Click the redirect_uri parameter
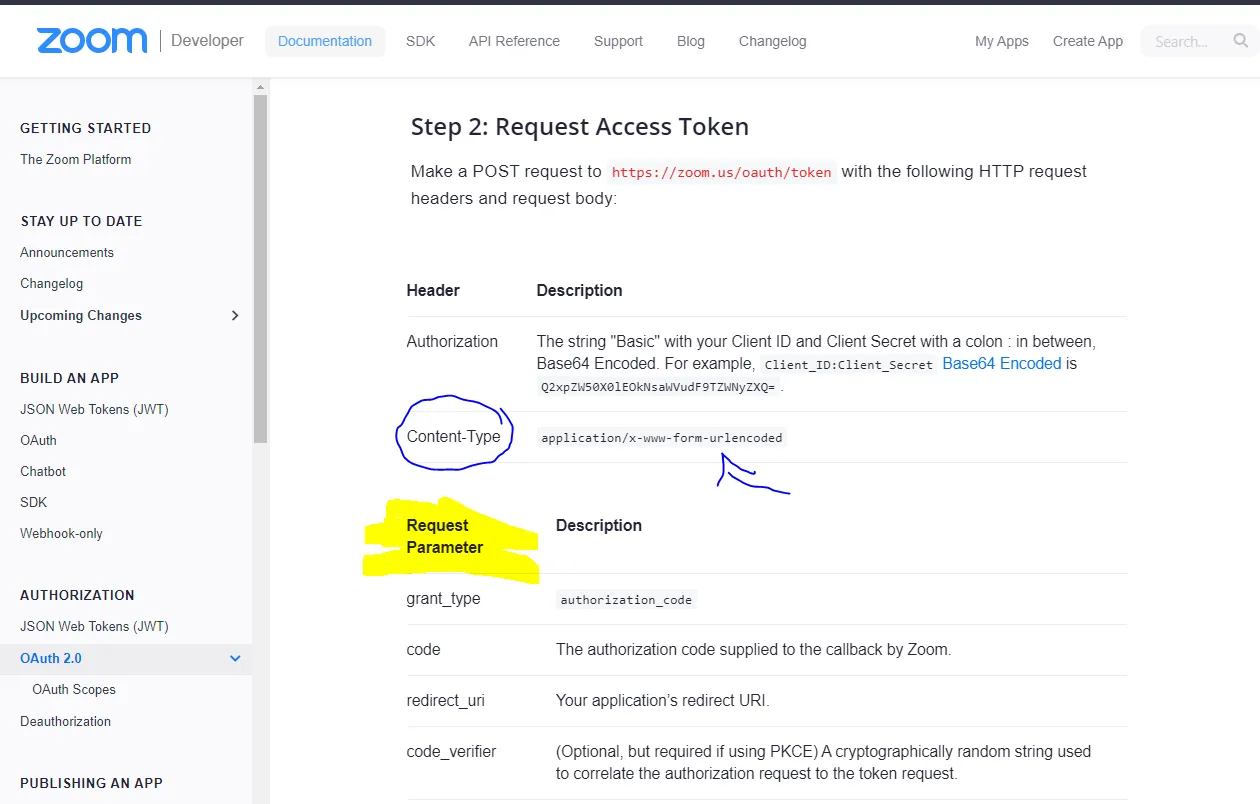Viewport: 1260px width, 804px height. point(445,701)
